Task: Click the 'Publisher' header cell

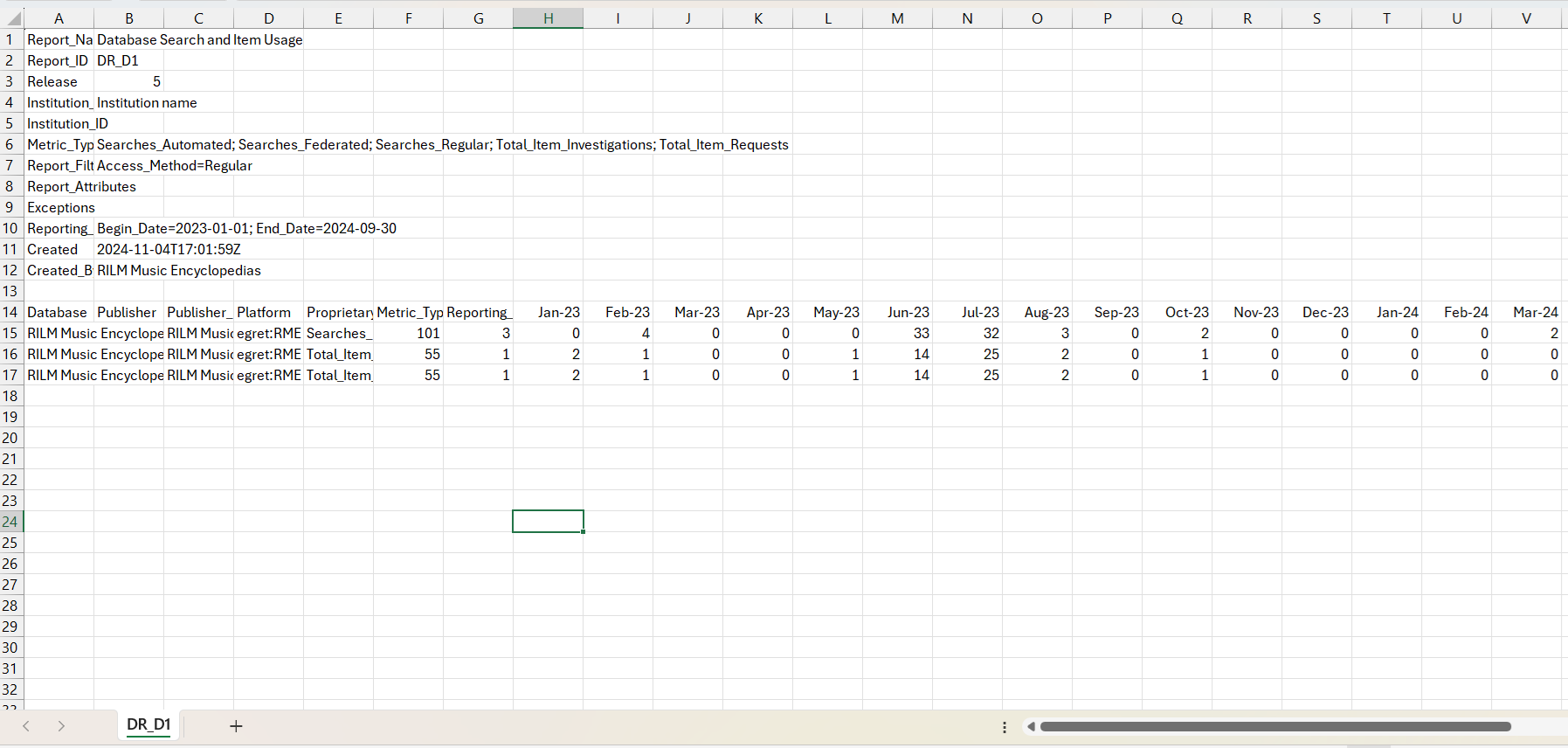Action: (x=128, y=312)
